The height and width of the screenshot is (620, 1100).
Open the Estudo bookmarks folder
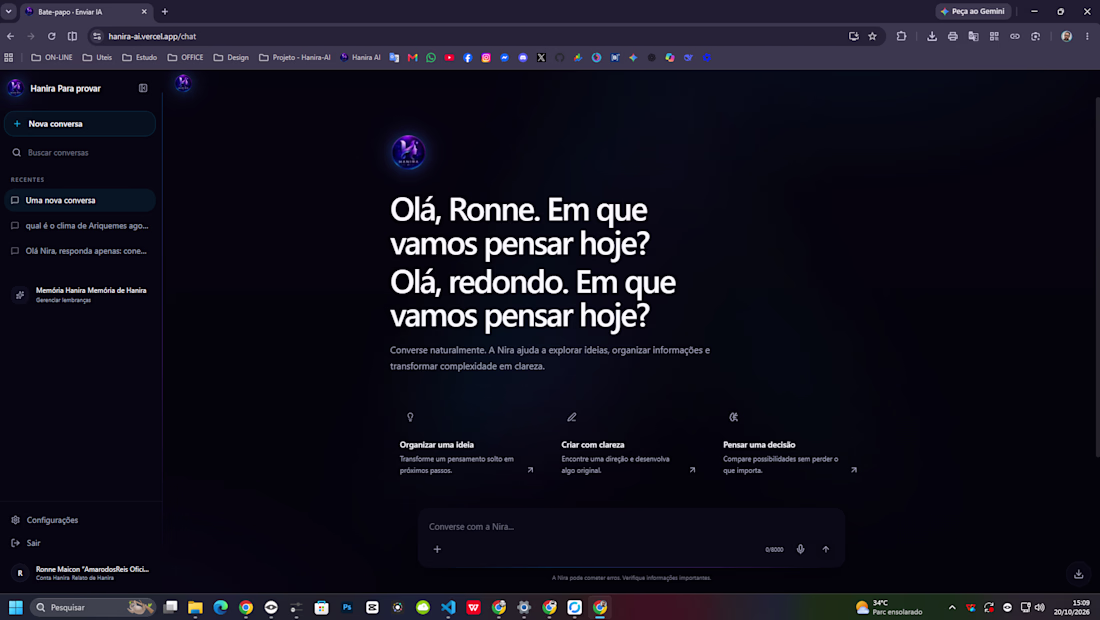tap(140, 58)
